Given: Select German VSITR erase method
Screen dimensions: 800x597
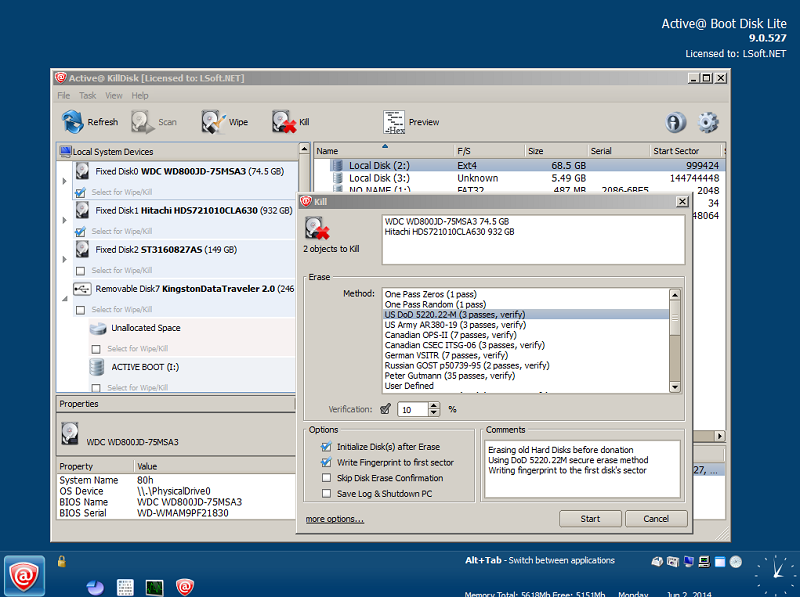Looking at the screenshot, I should pyautogui.click(x=526, y=356).
